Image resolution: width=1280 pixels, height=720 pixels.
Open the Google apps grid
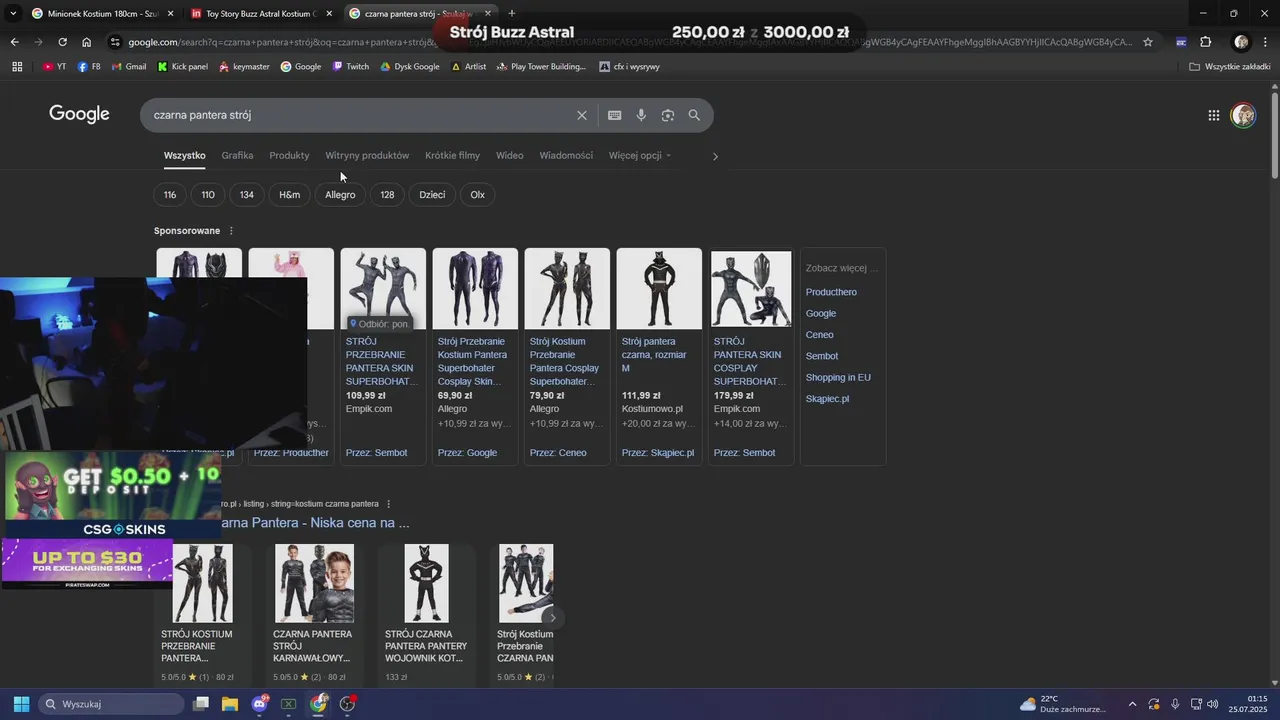[1214, 115]
